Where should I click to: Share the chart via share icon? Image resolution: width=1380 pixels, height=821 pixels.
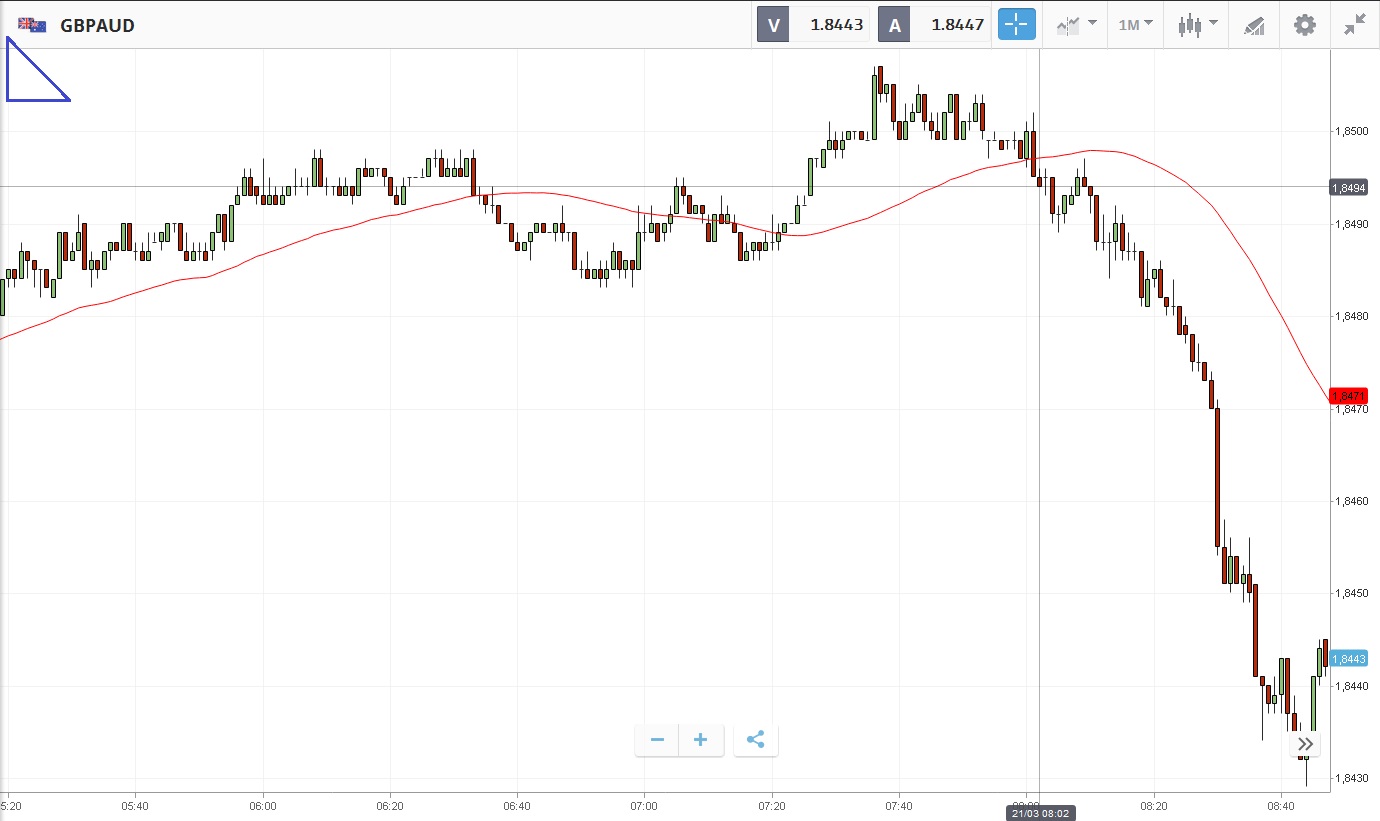click(756, 740)
